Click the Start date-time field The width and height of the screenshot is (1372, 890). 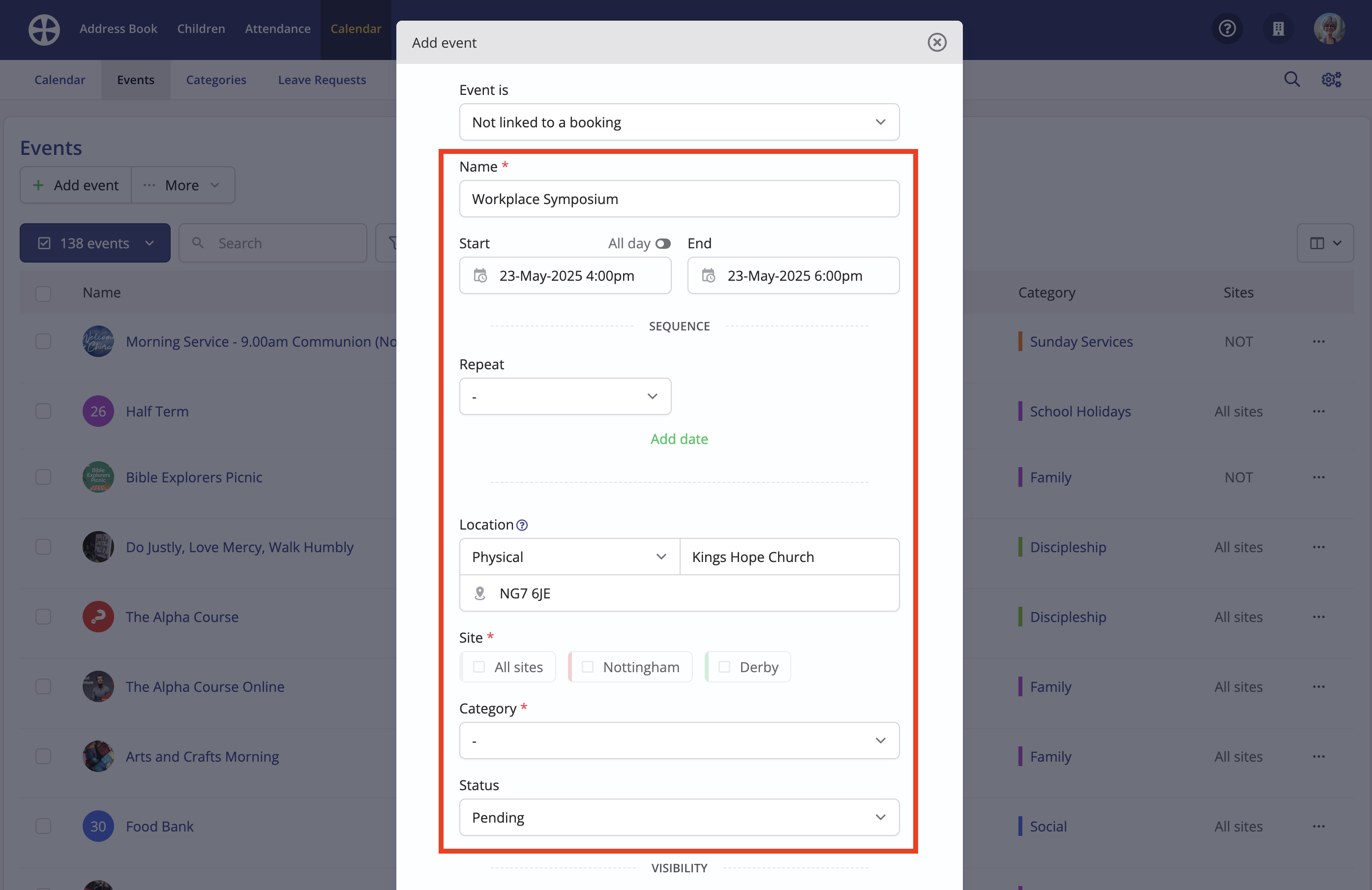click(x=565, y=275)
